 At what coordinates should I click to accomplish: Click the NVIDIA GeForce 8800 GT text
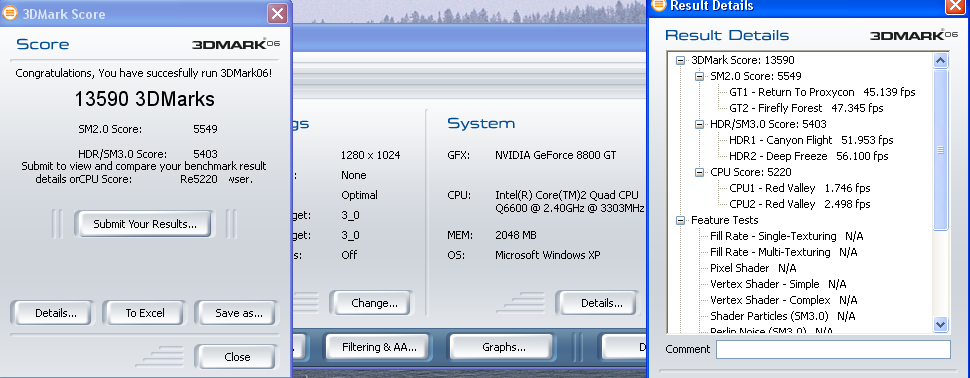pos(556,155)
